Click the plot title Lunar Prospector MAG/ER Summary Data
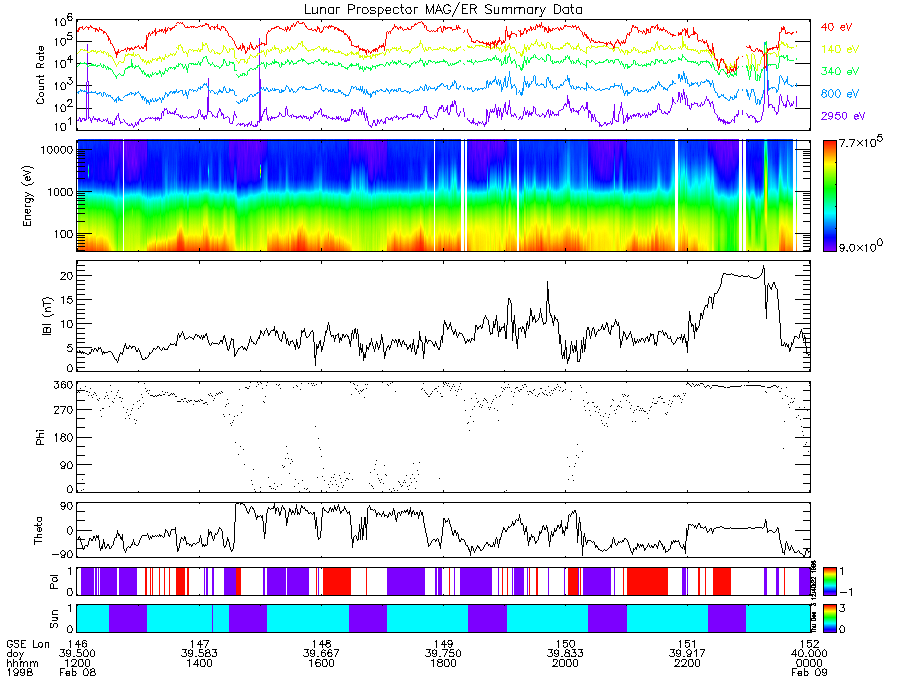This screenshot has height=700, width=900. [443, 9]
